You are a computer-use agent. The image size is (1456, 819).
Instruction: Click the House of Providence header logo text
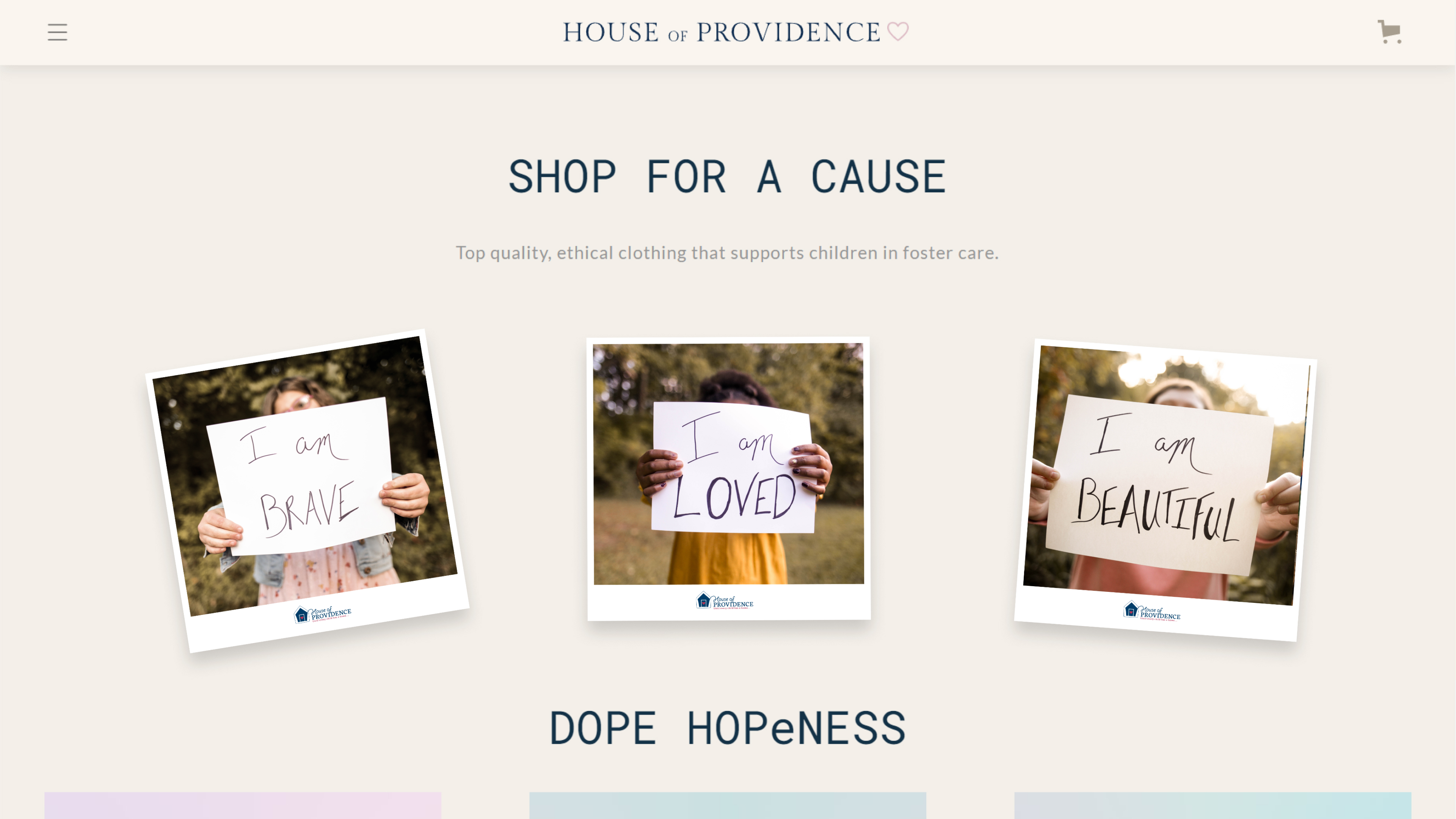pos(721,32)
